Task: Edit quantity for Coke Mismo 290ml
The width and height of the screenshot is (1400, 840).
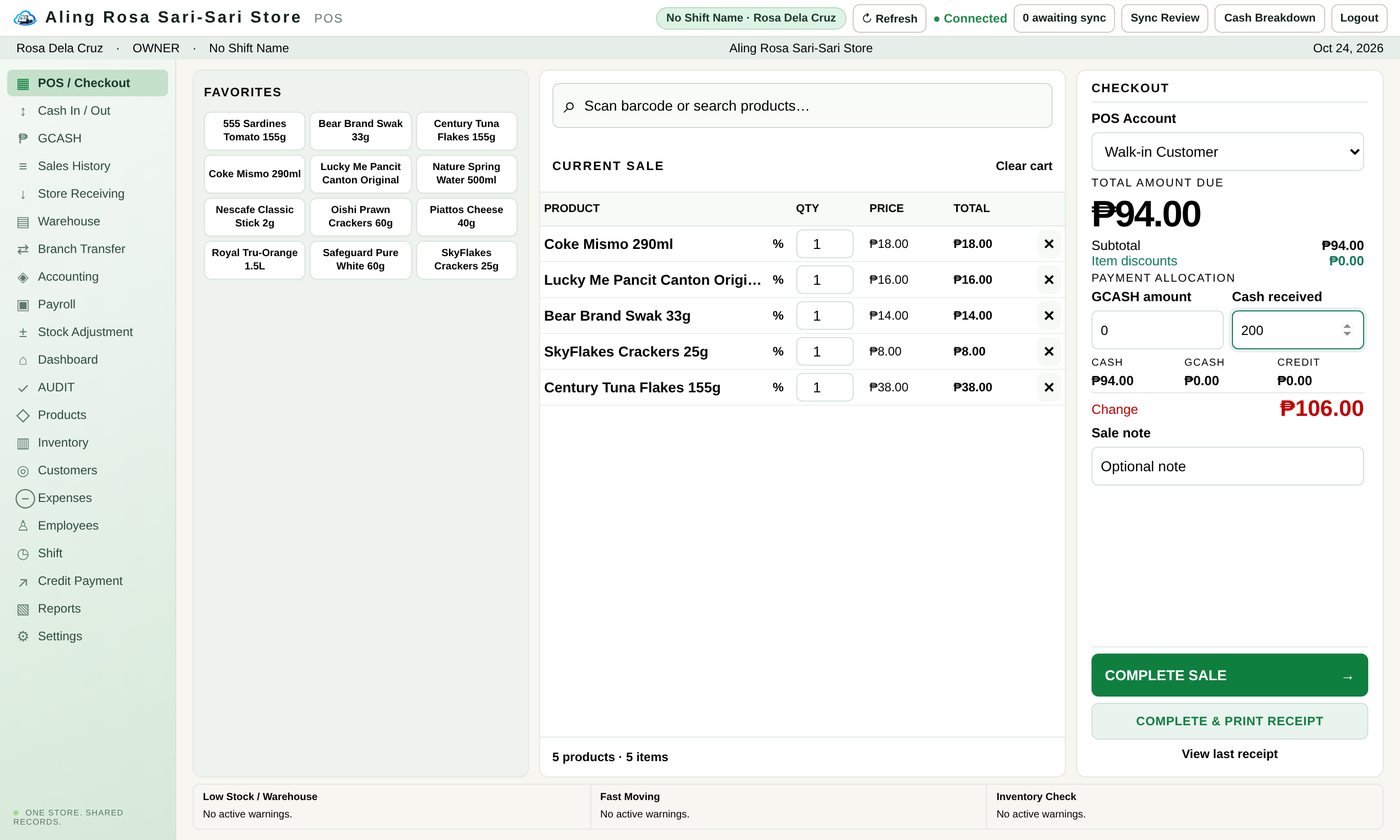Action: [824, 244]
